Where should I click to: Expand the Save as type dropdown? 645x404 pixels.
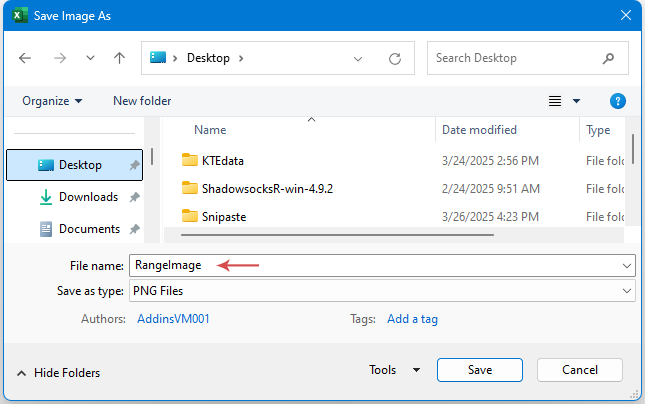tap(627, 291)
